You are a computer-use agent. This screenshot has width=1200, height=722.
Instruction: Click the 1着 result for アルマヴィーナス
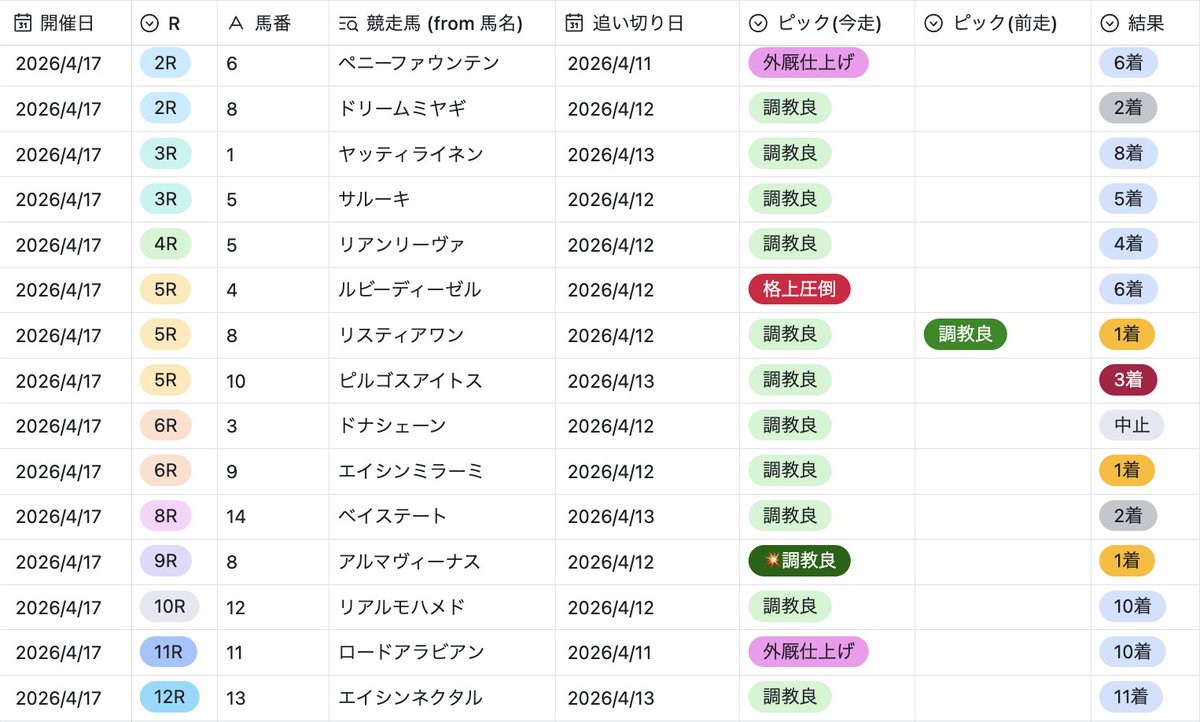(1127, 561)
